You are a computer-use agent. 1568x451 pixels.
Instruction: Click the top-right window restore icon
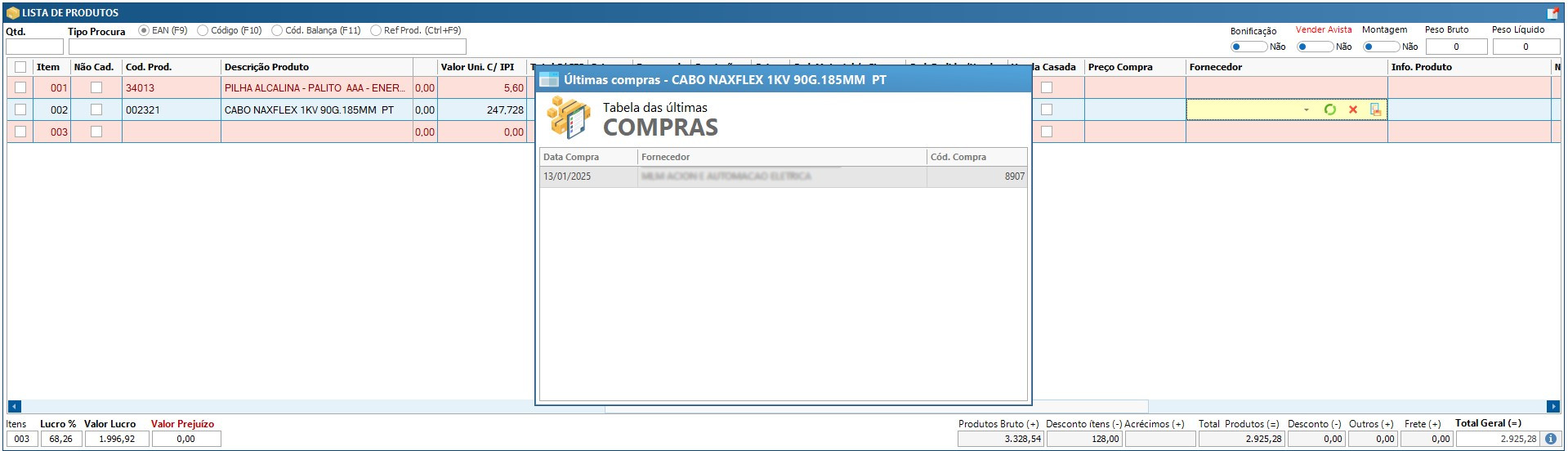click(x=1552, y=13)
